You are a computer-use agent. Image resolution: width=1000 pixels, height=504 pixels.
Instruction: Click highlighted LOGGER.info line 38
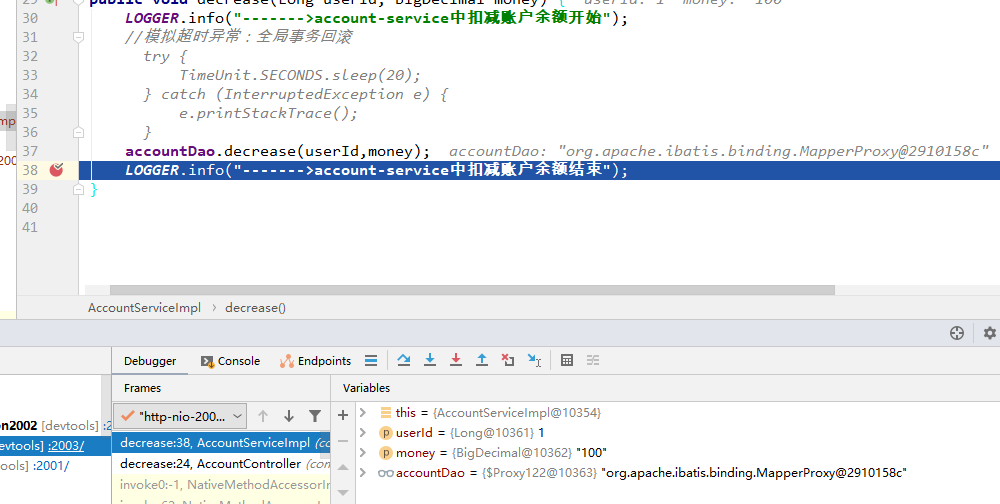tap(376, 170)
